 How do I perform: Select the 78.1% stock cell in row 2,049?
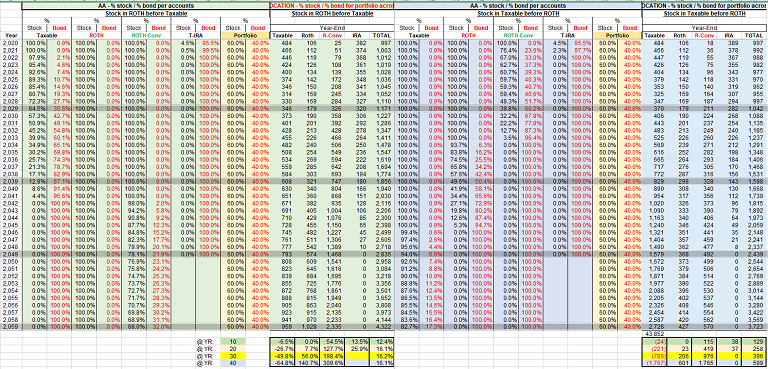click(x=134, y=255)
